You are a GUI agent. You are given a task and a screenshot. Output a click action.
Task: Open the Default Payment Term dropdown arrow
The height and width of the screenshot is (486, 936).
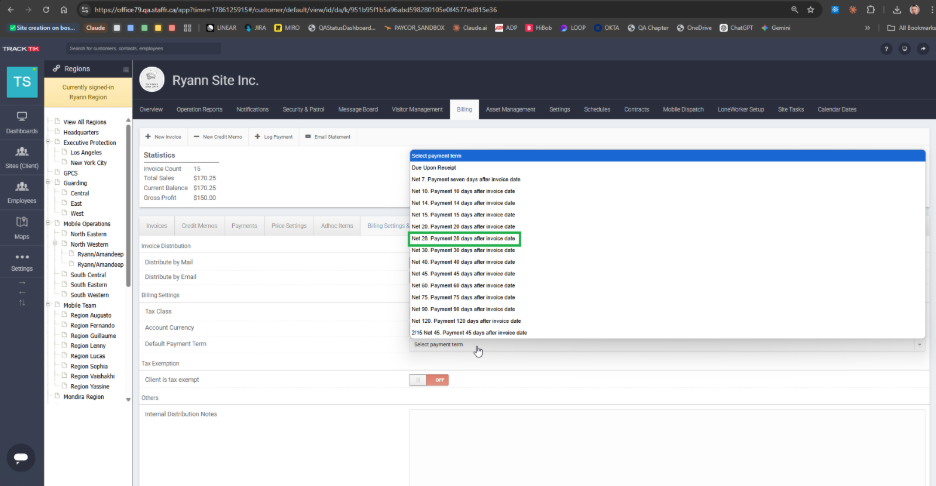tap(919, 344)
